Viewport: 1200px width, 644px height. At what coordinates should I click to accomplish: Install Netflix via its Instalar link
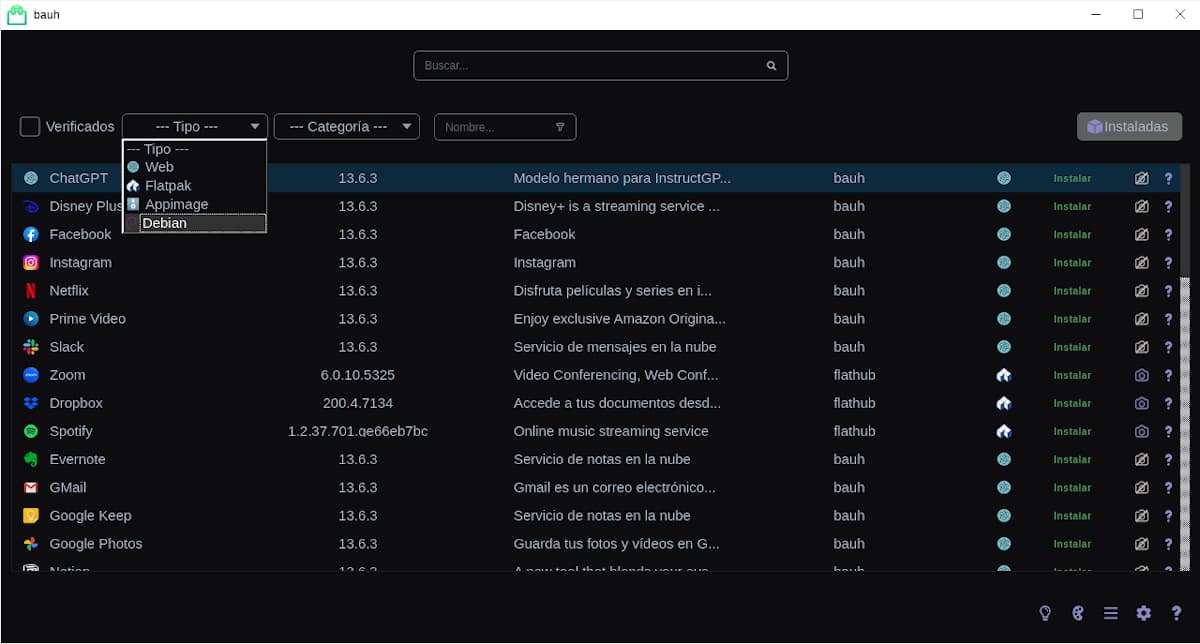point(1072,291)
